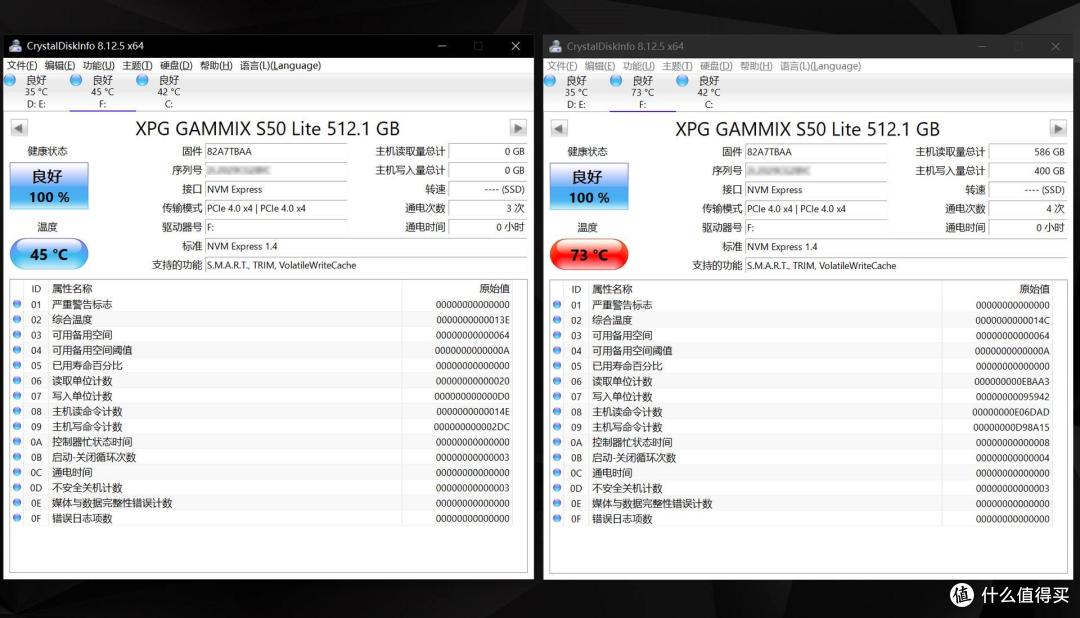The width and height of the screenshot is (1080, 618).
Task: Click drive title XPG GAMMIX S50 Lite in left window
Action: click(x=267, y=129)
